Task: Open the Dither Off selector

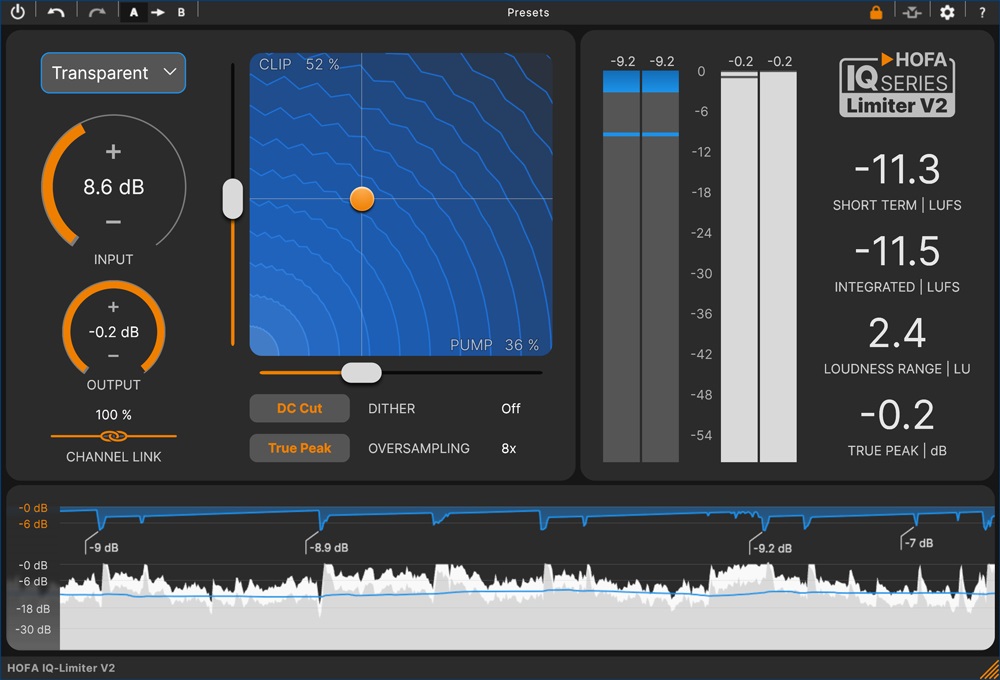Action: [510, 408]
